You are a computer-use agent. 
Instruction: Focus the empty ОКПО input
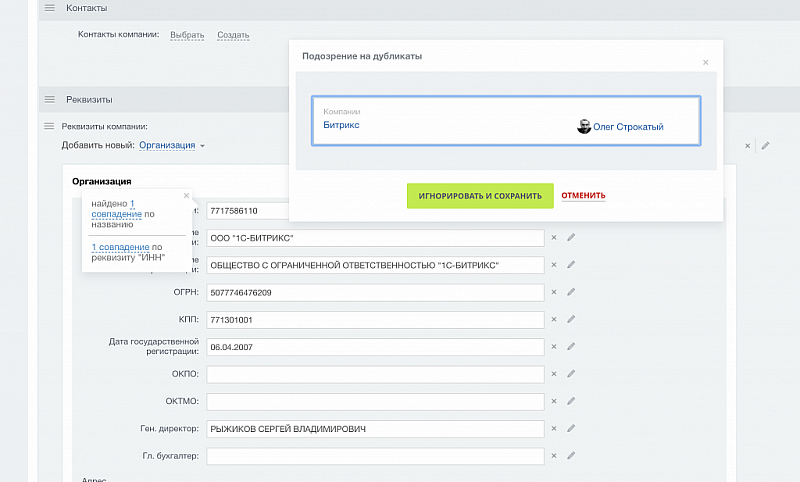pyautogui.click(x=376, y=374)
